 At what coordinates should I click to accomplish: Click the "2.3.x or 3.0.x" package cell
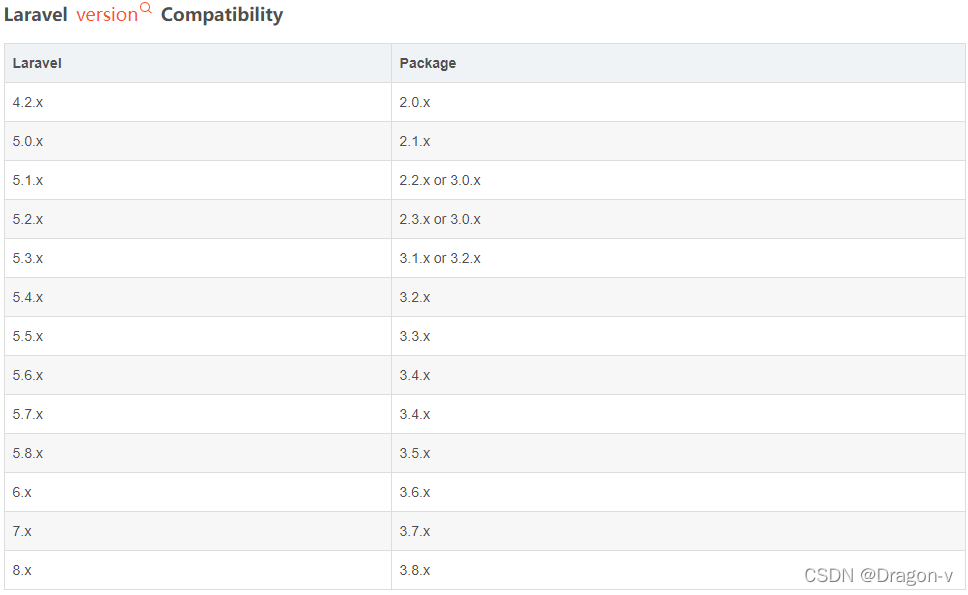pos(440,219)
